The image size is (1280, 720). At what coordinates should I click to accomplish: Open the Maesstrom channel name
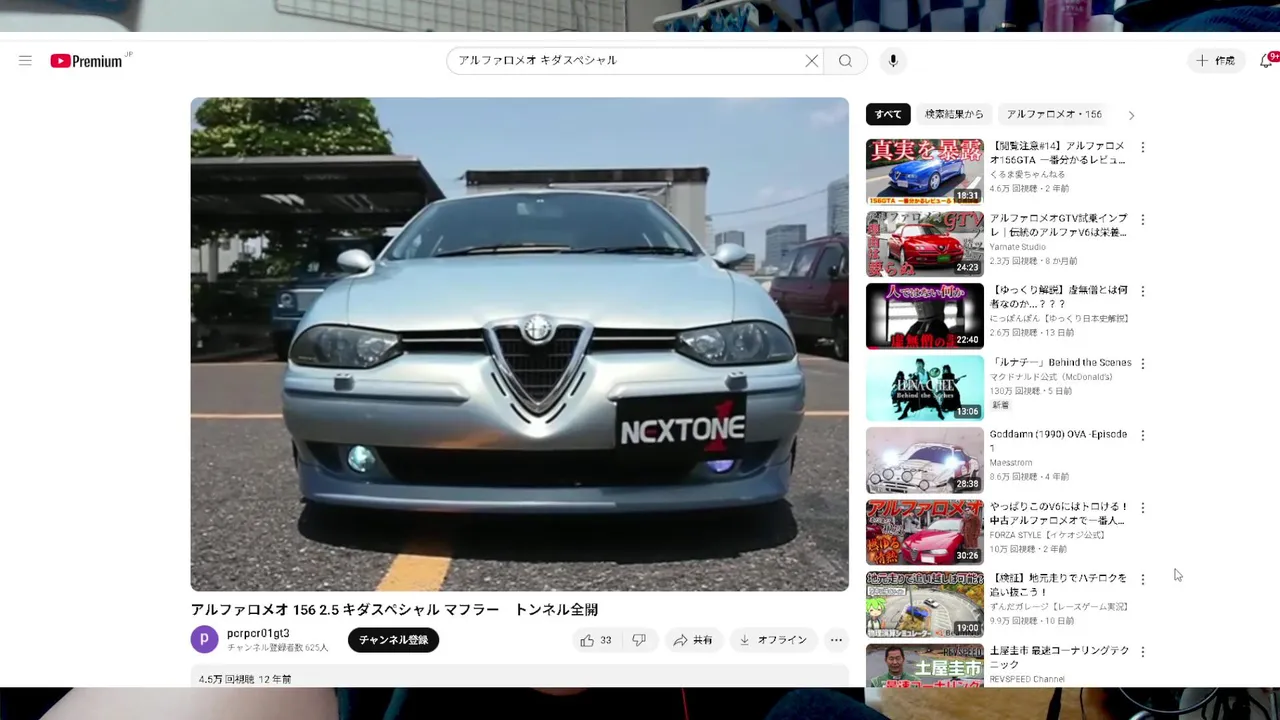pyautogui.click(x=1011, y=463)
